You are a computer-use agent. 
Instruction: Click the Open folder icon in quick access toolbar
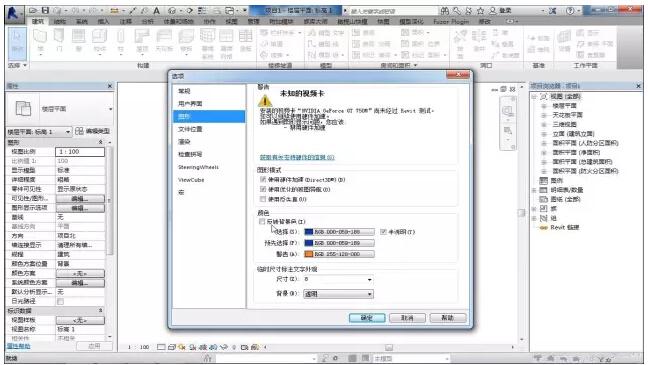coord(33,10)
